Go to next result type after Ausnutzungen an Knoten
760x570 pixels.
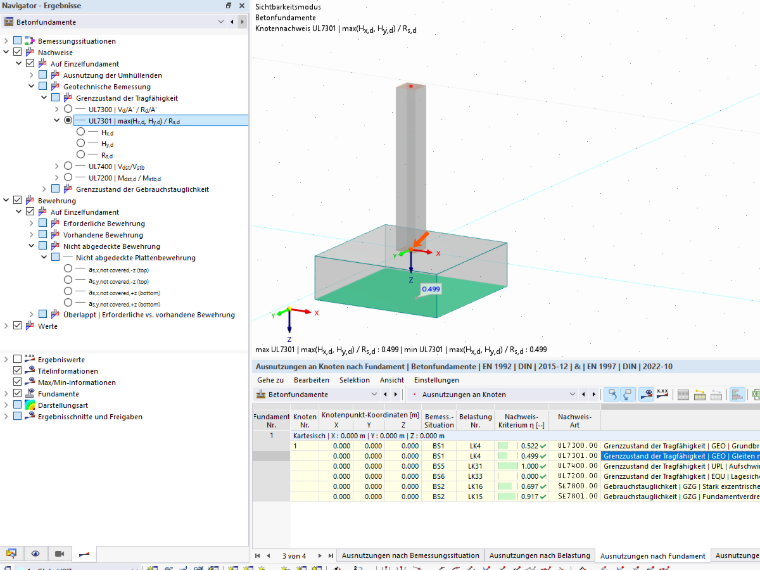[x=594, y=395]
